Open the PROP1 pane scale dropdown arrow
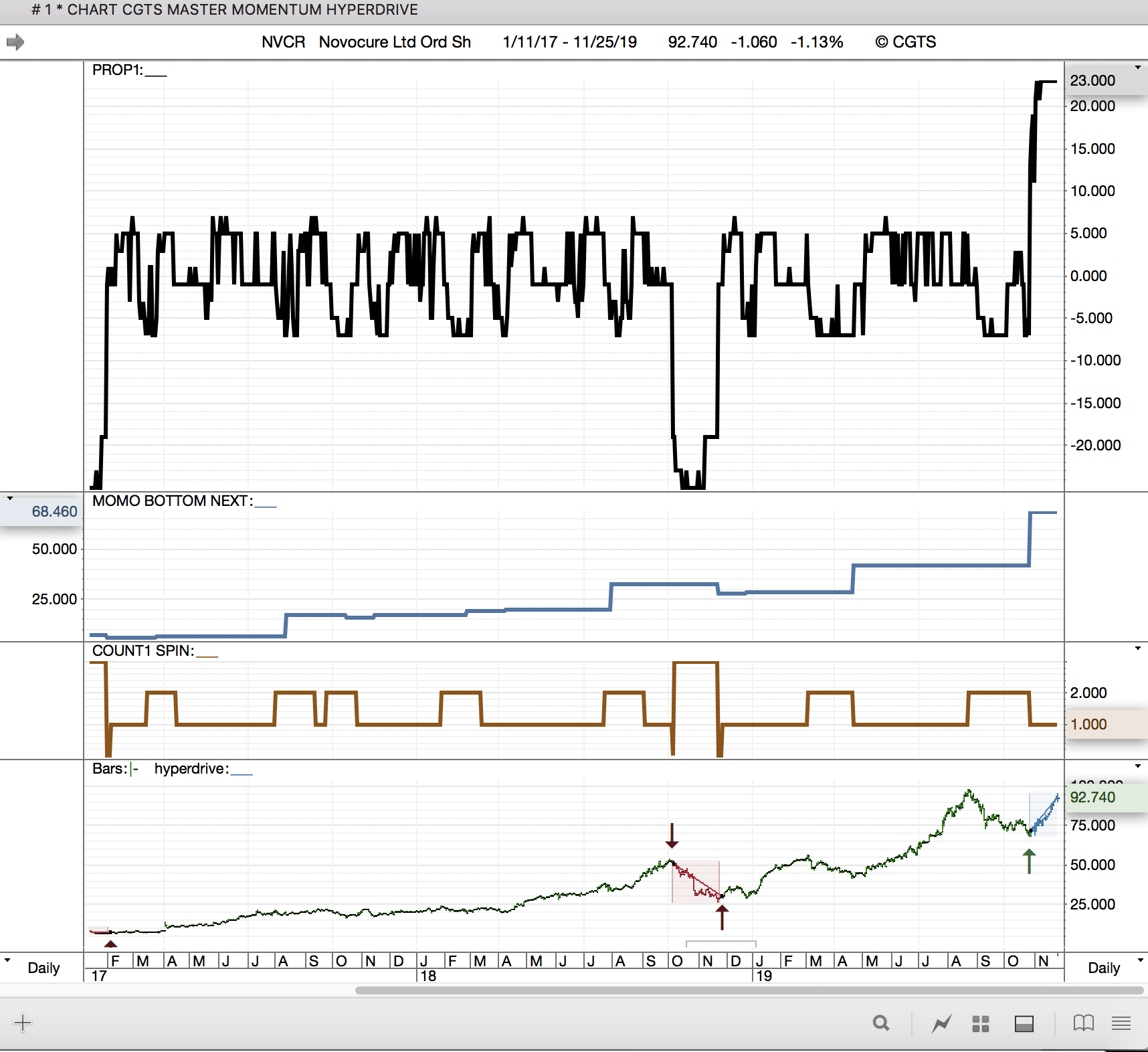 click(x=1137, y=68)
